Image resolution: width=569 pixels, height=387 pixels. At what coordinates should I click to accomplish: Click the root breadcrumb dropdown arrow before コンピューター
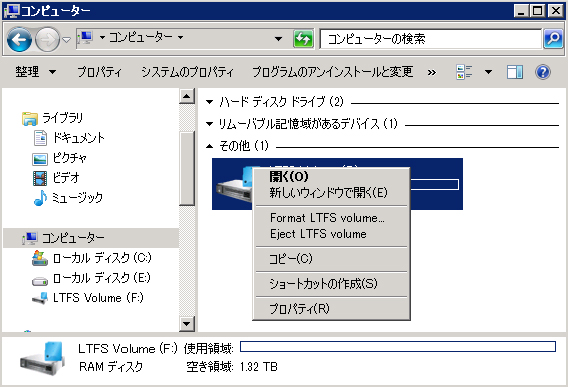click(x=102, y=37)
